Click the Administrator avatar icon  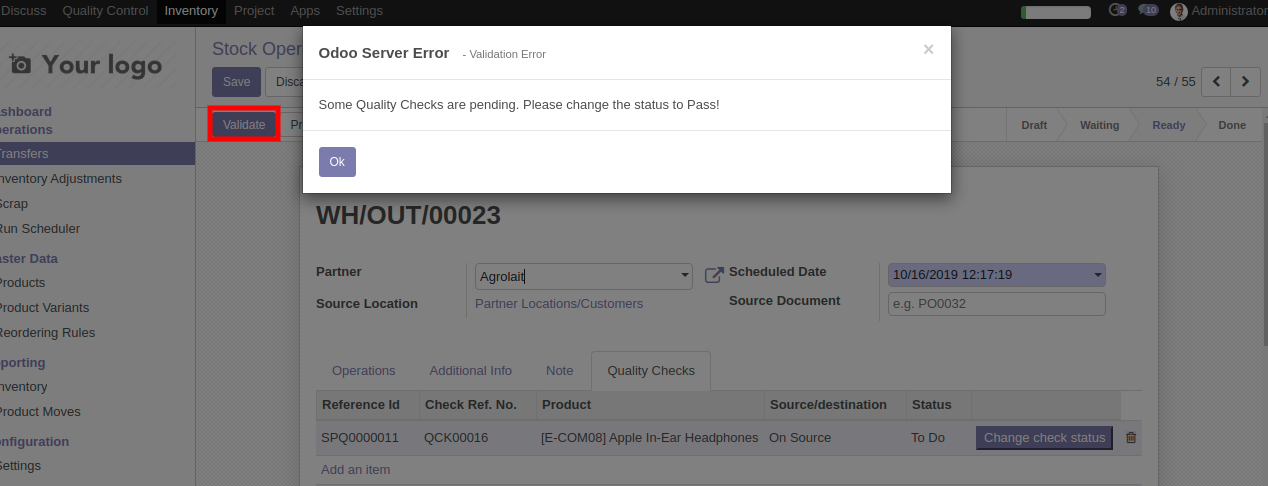pyautogui.click(x=1179, y=11)
